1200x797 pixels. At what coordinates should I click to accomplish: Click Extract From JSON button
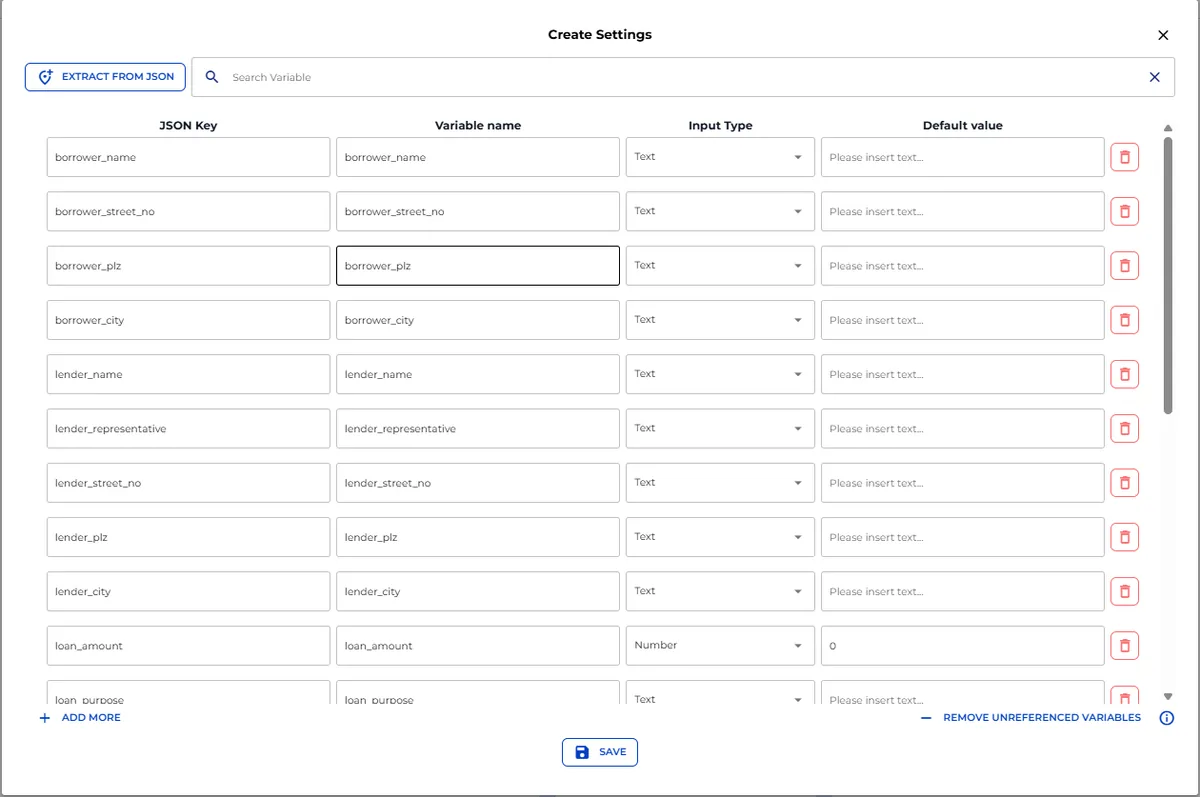click(106, 77)
